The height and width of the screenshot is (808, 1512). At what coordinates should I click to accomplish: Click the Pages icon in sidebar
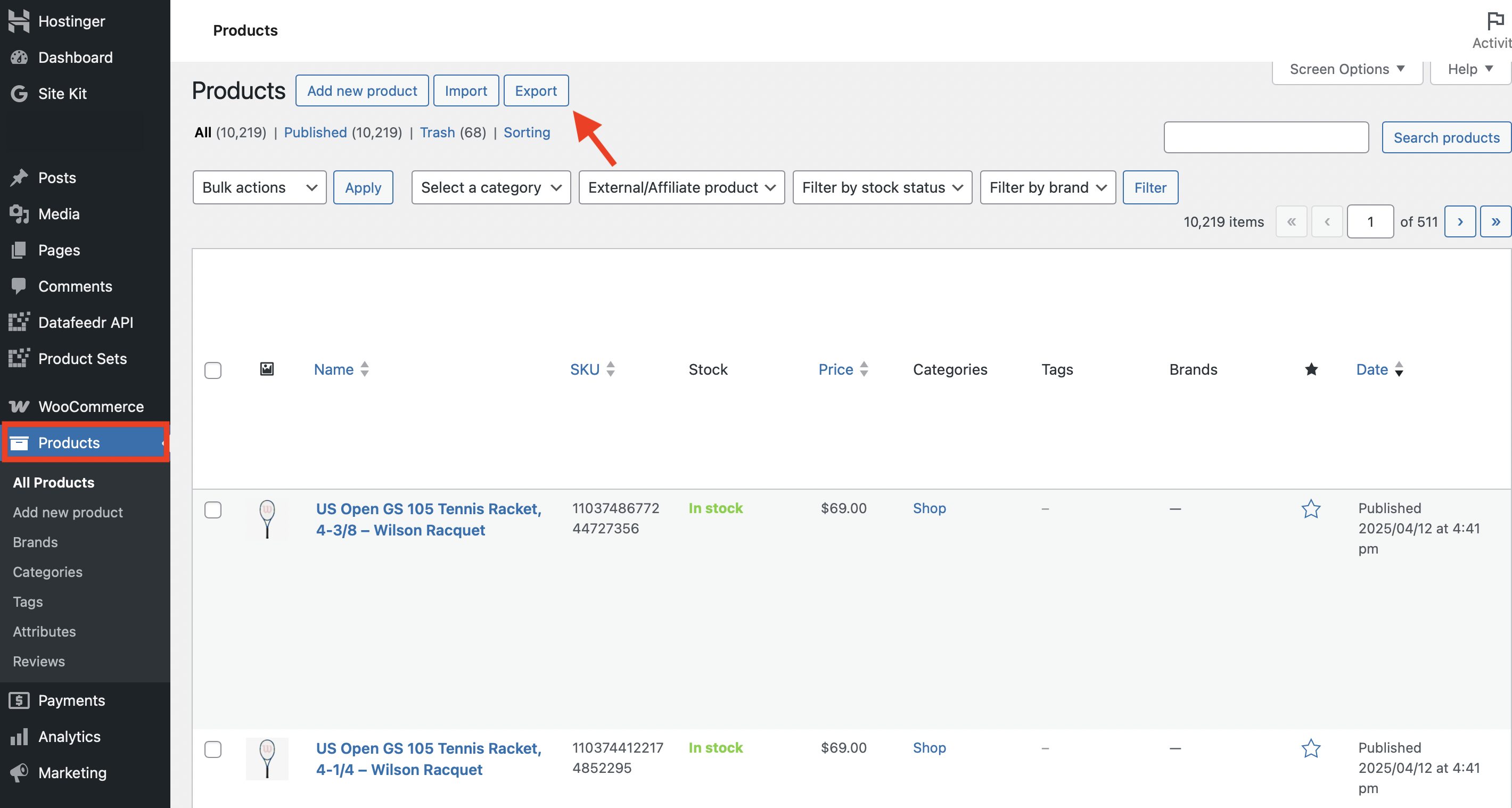[x=19, y=250]
